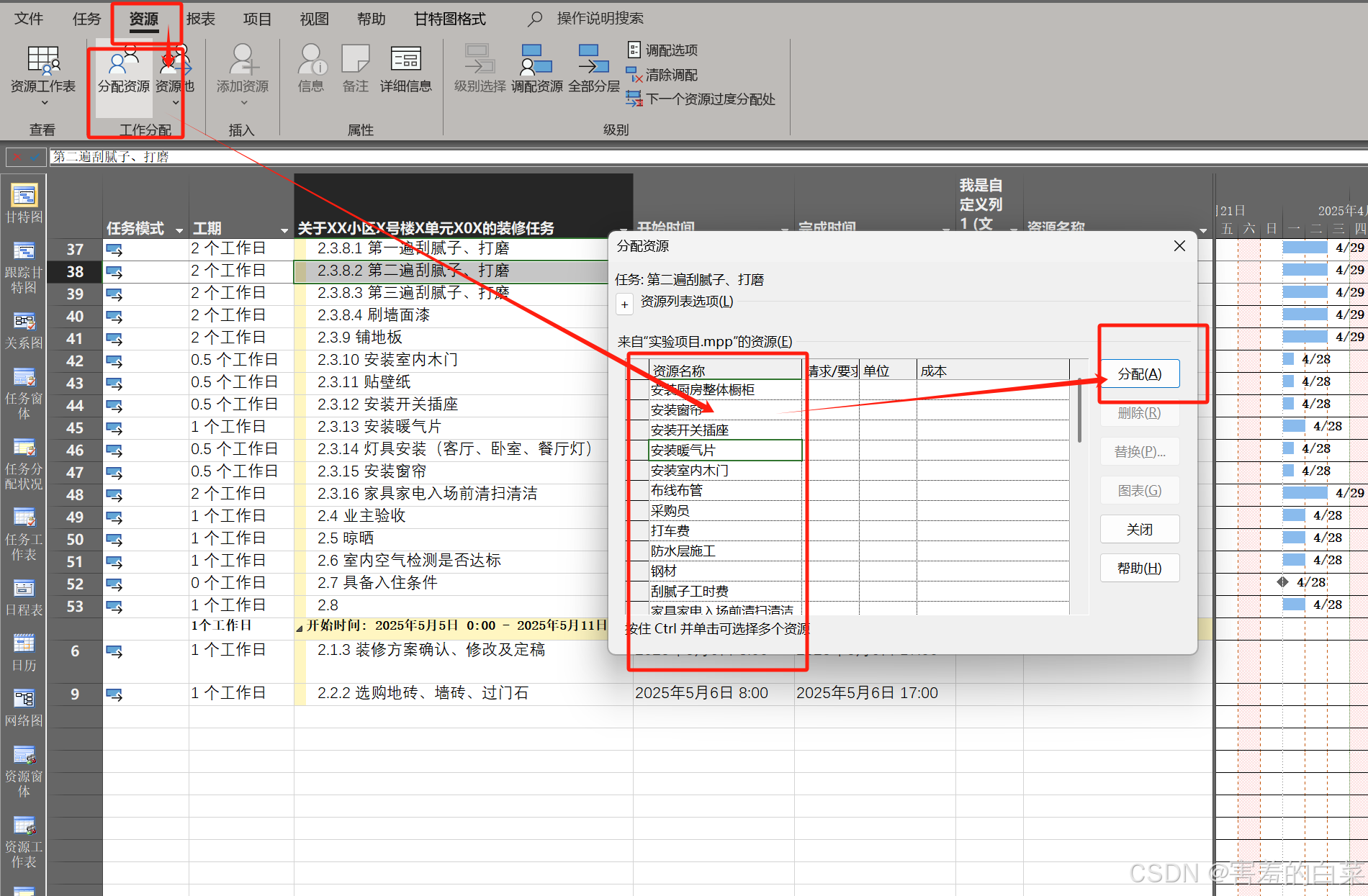
Task: Switch to the 任务 ribbon tab
Action: tap(86, 19)
